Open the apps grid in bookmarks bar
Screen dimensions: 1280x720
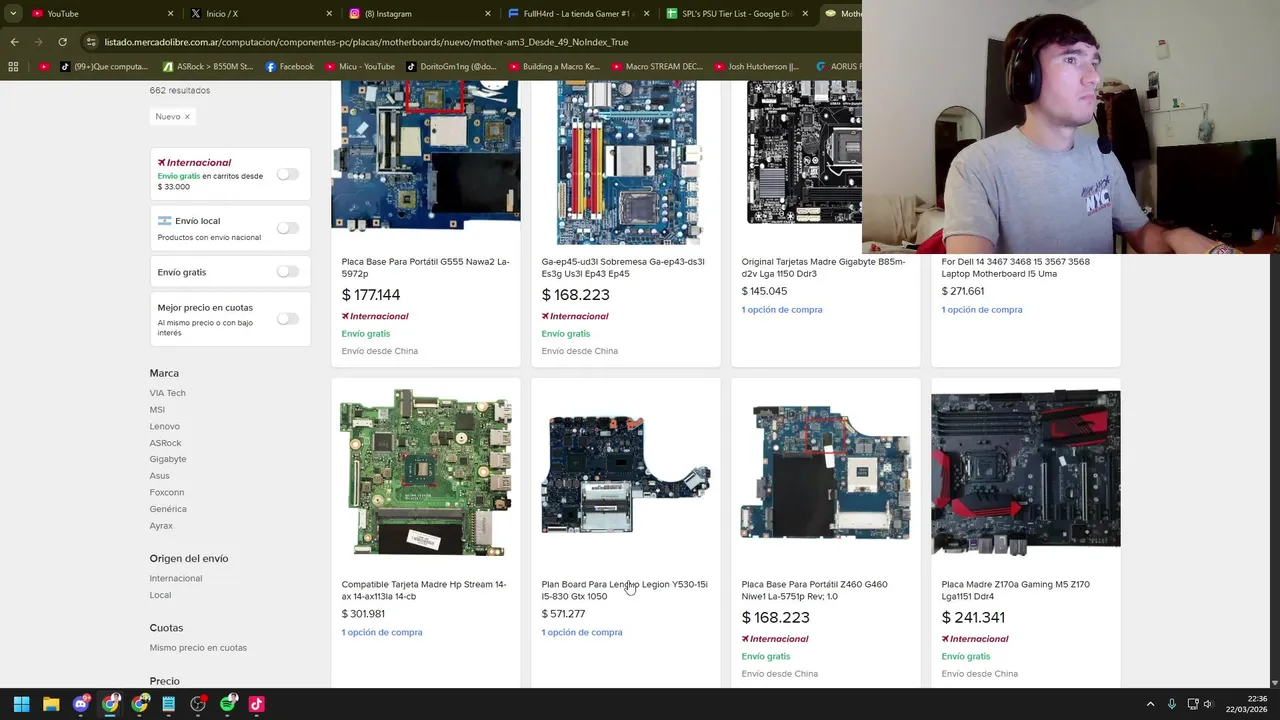[13, 67]
